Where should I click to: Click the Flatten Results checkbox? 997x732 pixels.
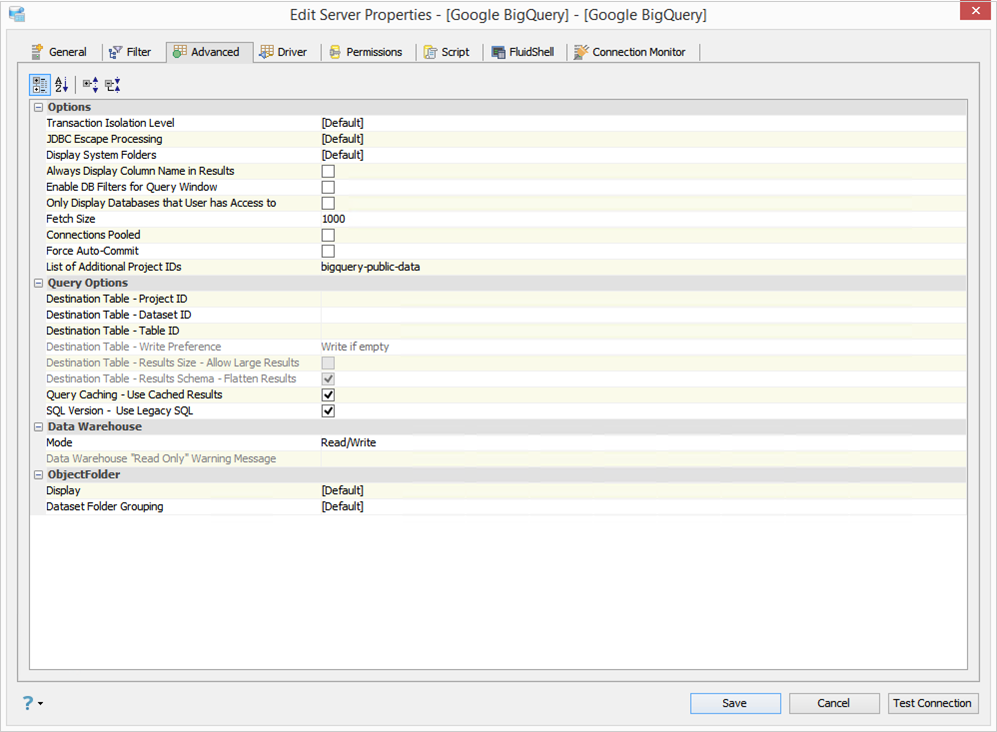pyautogui.click(x=328, y=378)
